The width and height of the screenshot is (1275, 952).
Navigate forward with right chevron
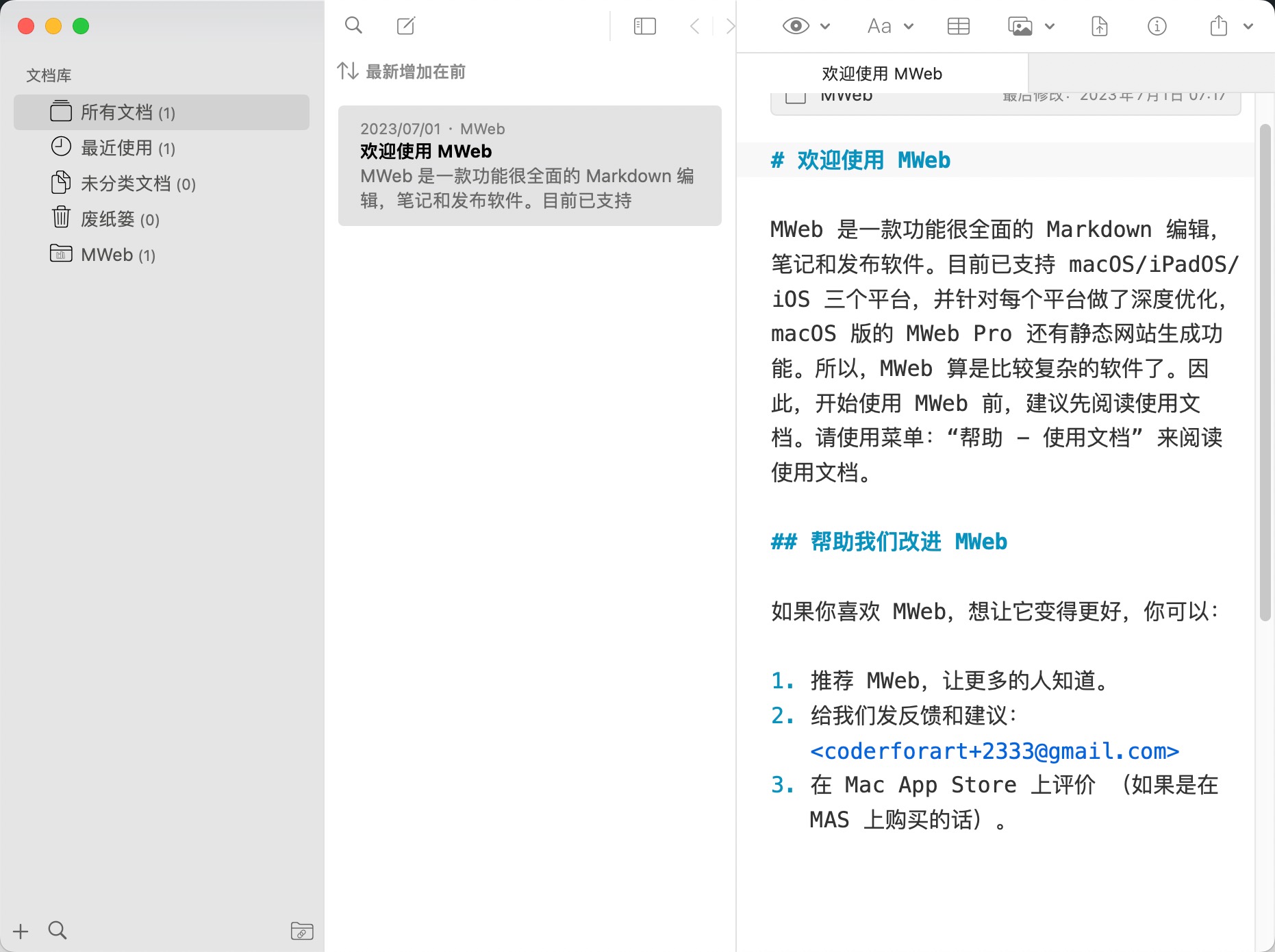click(x=730, y=26)
